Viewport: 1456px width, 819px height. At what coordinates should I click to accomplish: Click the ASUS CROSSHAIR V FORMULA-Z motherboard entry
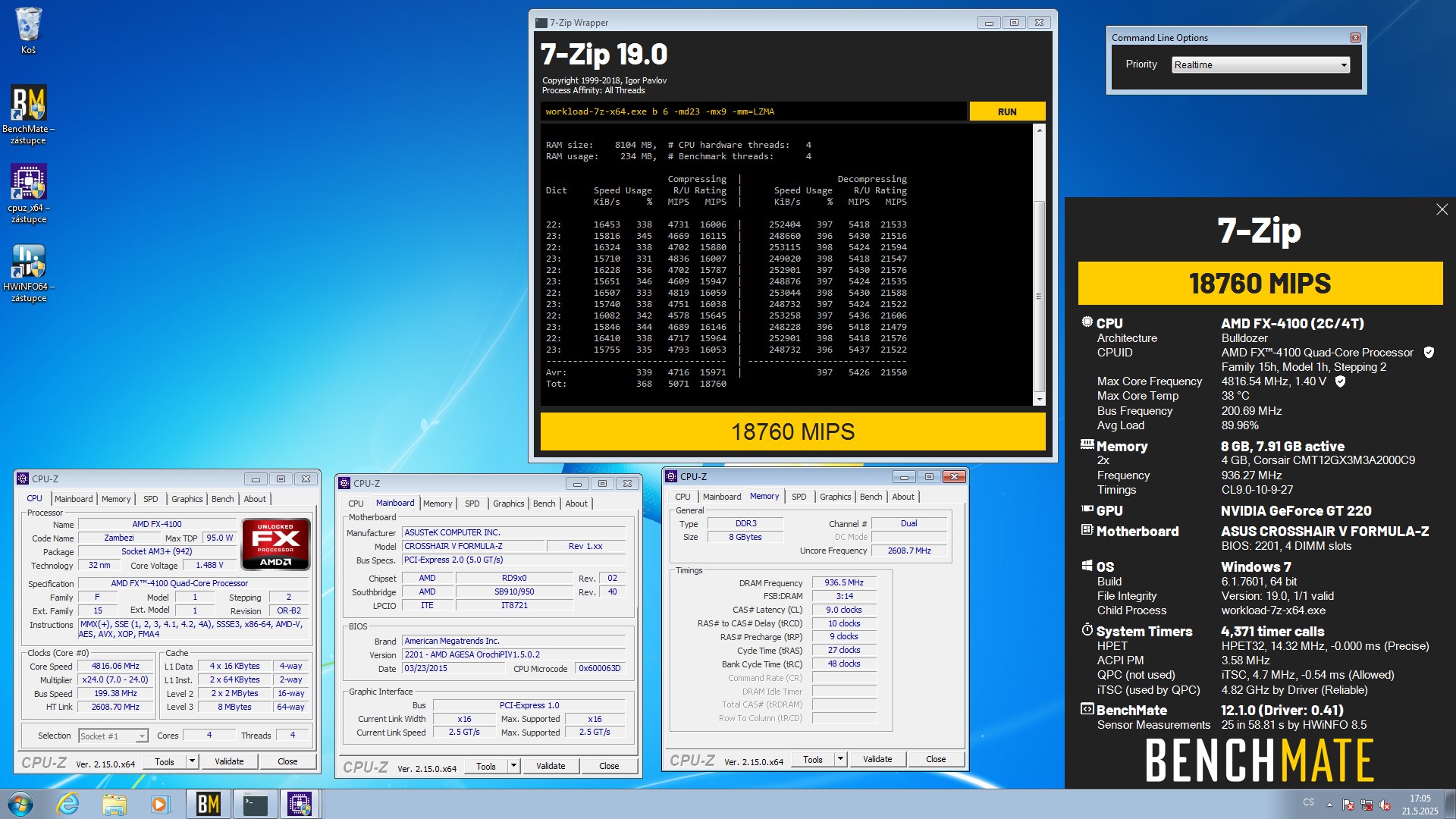click(x=1325, y=532)
